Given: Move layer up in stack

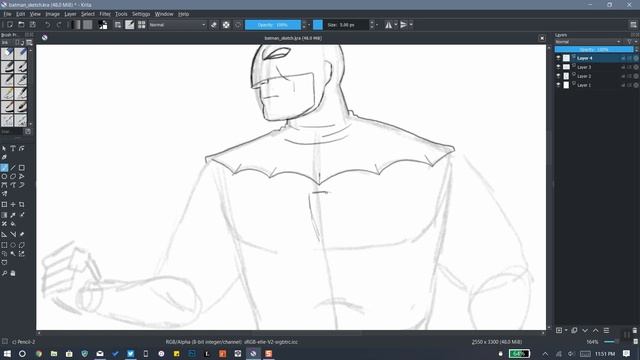Looking at the screenshot, I should 596,330.
